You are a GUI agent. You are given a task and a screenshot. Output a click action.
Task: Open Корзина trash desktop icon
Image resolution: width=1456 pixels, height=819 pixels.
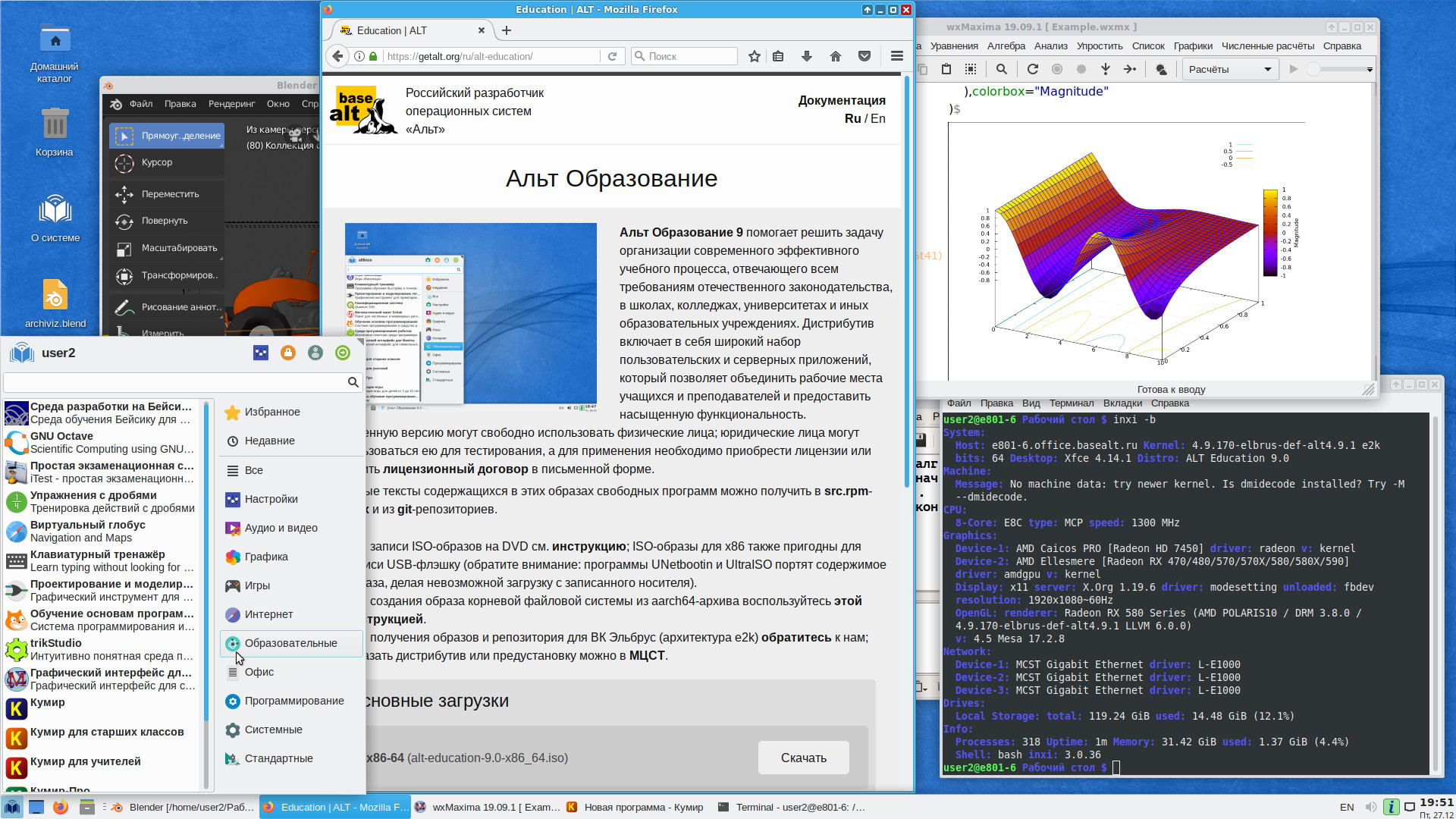click(55, 131)
